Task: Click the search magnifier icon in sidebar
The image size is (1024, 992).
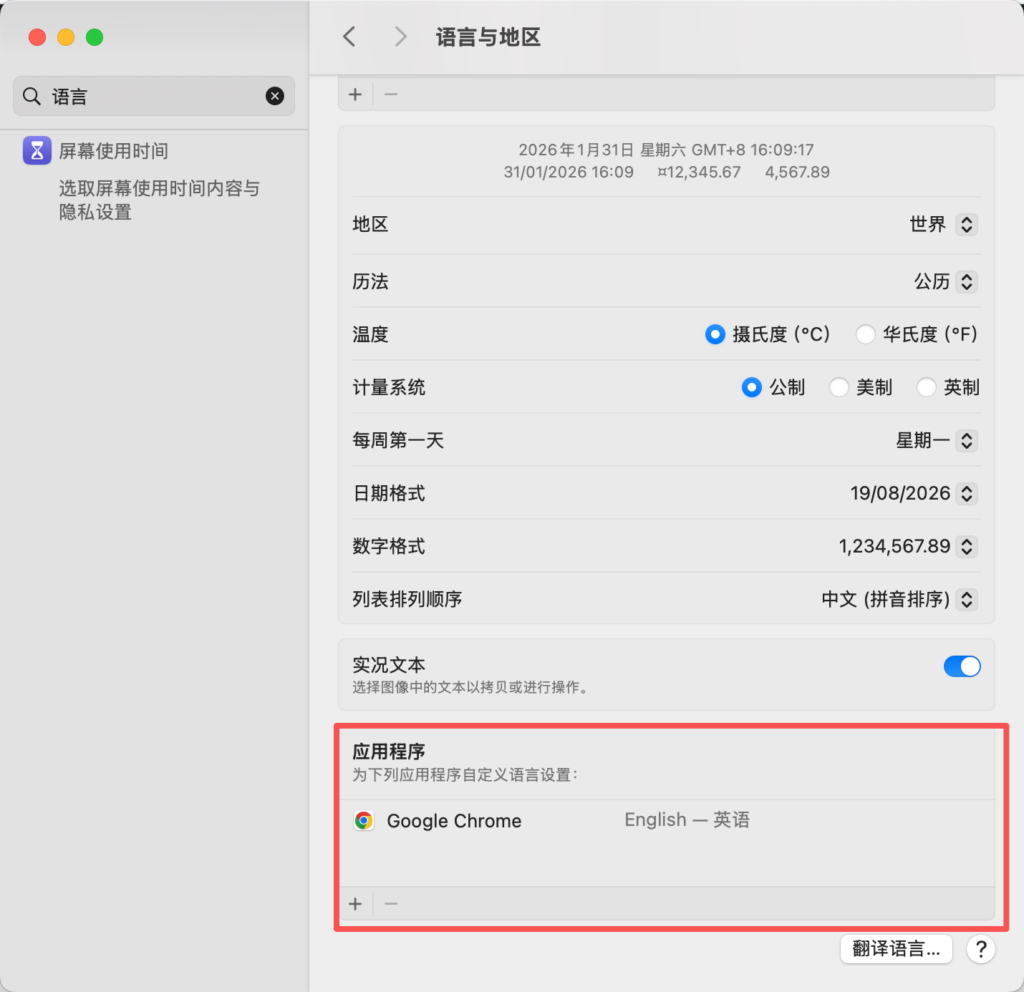Action: (31, 96)
